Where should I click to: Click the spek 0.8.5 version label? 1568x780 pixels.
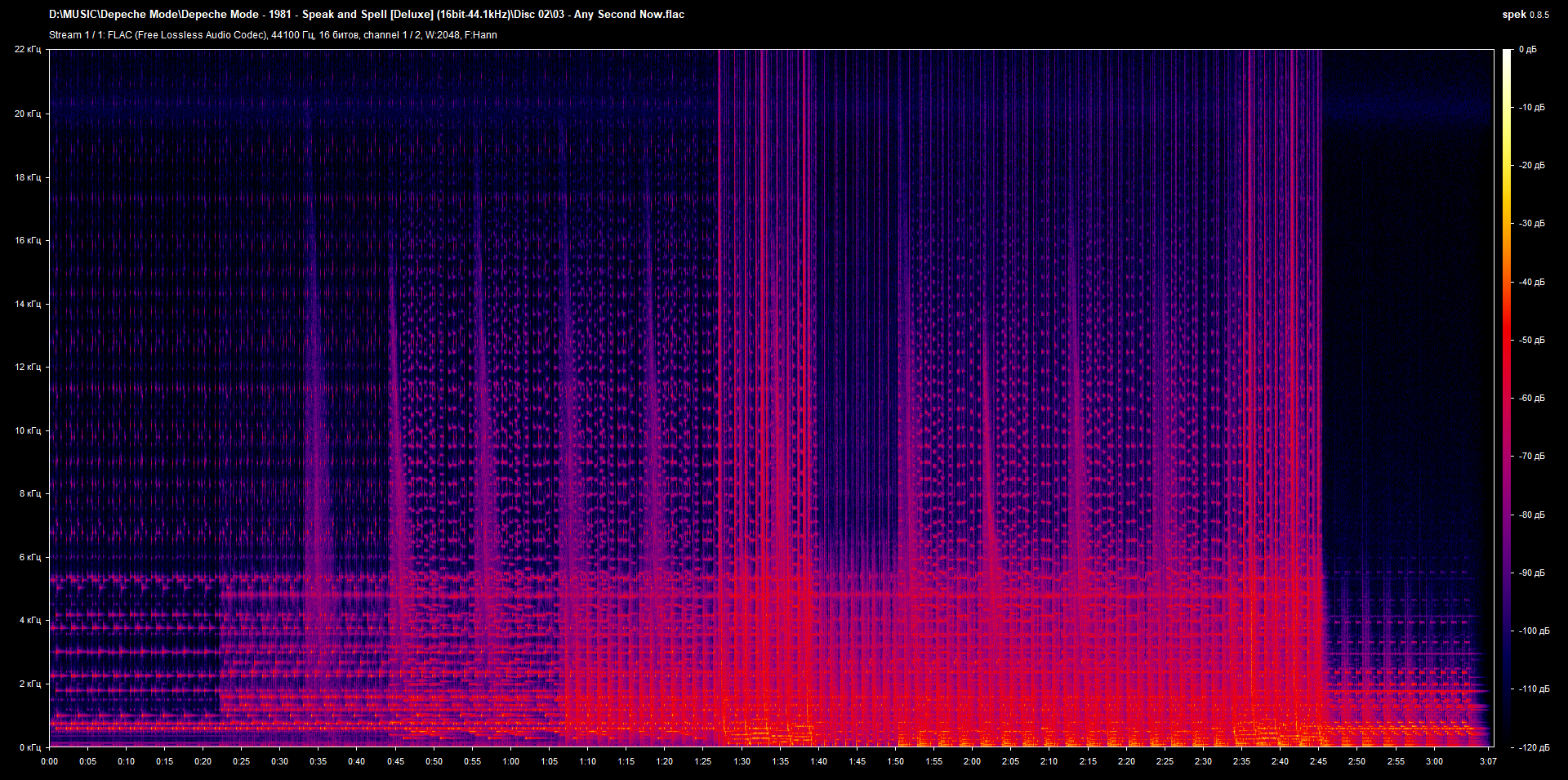(x=1526, y=15)
